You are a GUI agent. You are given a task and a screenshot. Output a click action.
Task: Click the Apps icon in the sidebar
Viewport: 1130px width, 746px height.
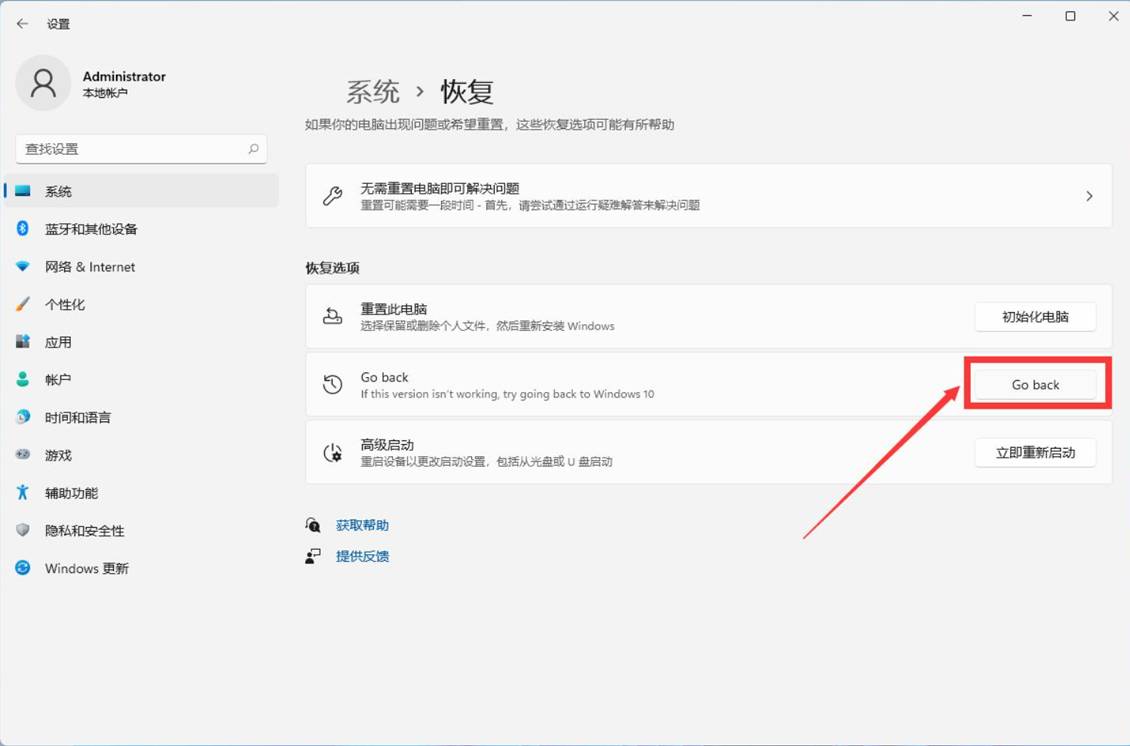23,342
